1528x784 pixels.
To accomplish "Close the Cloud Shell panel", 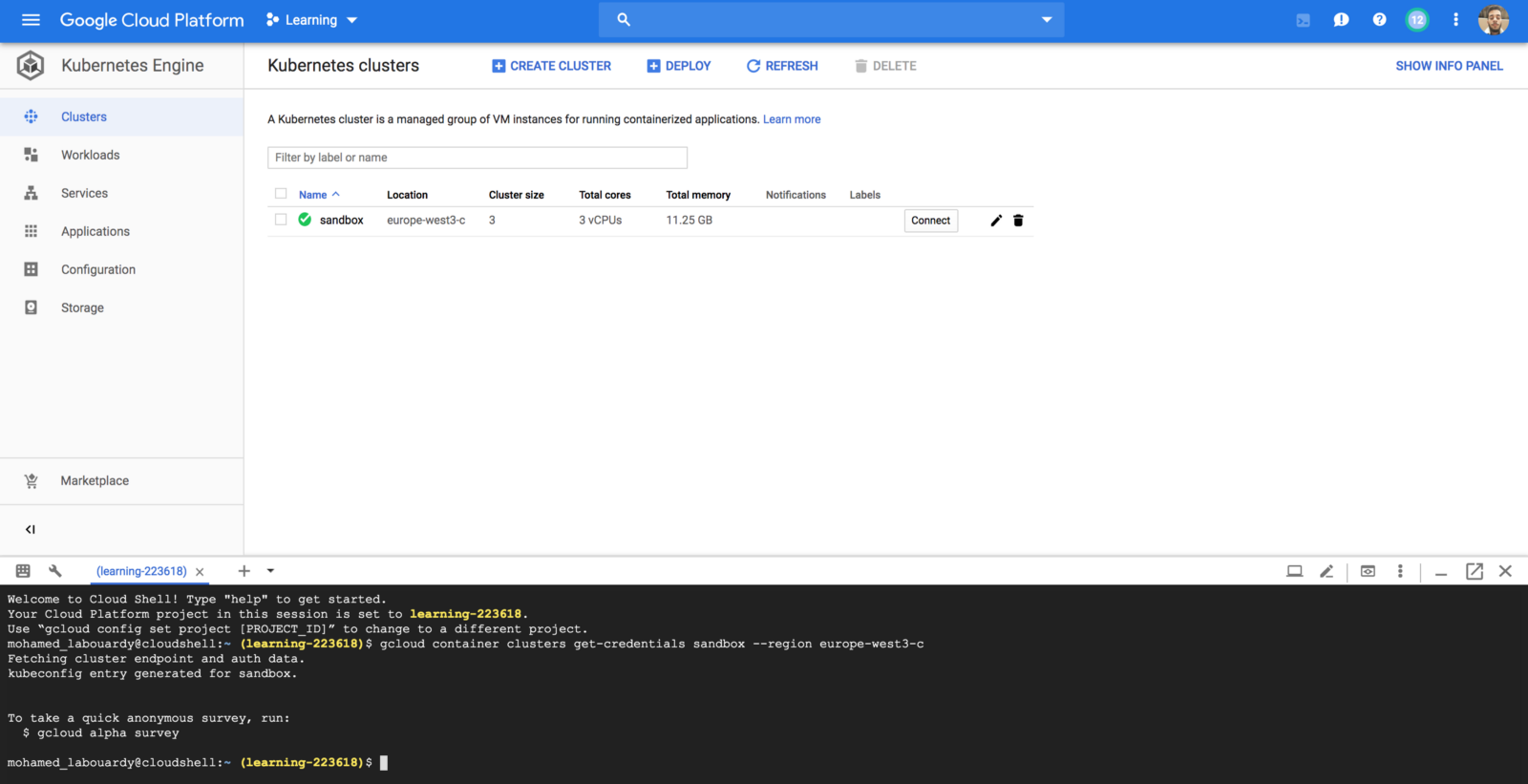I will click(x=1506, y=571).
